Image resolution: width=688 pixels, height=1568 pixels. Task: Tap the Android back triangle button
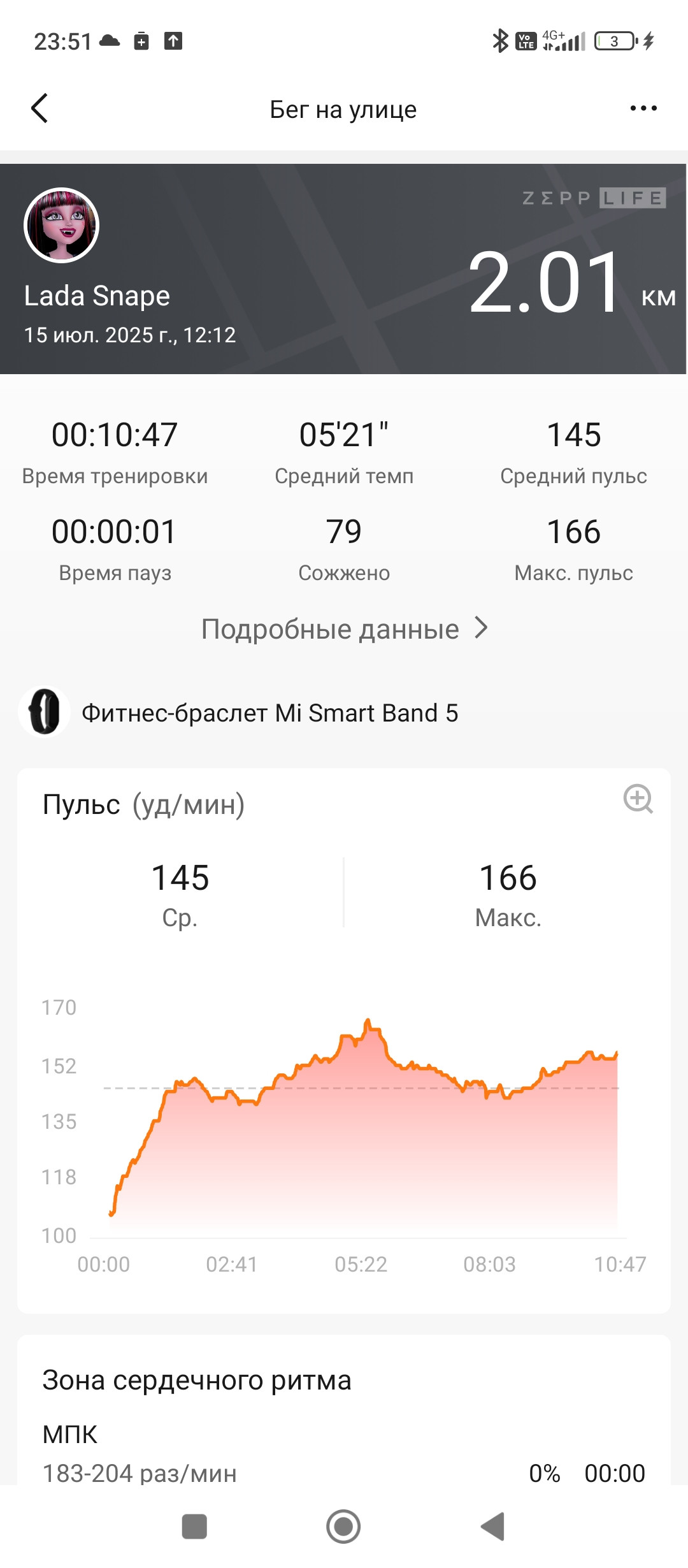(x=492, y=1527)
